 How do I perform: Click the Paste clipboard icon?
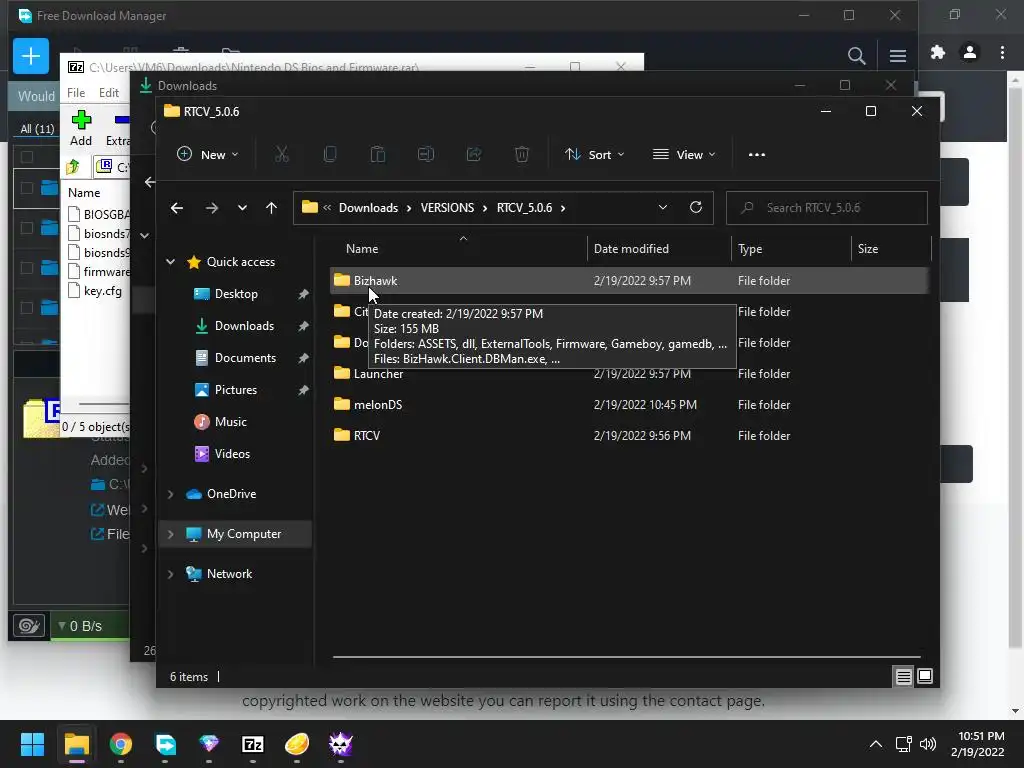pos(377,155)
